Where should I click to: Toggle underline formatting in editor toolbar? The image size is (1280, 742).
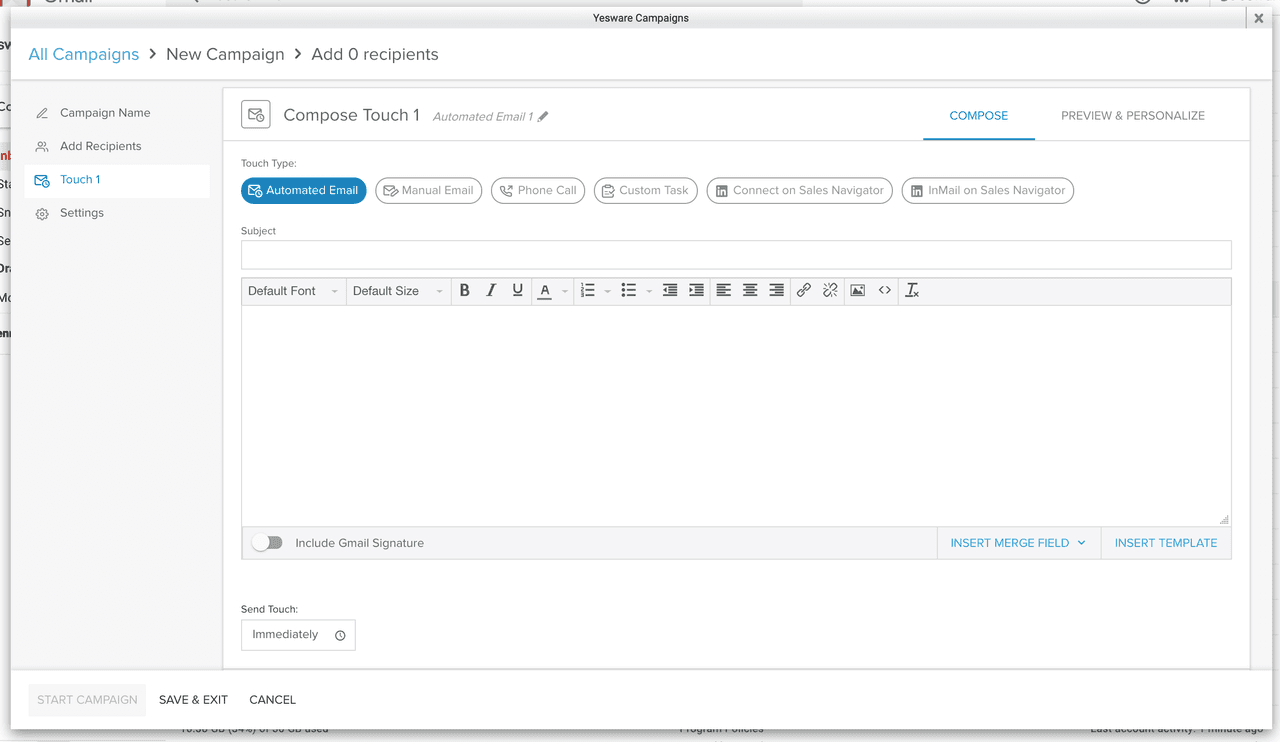point(517,291)
